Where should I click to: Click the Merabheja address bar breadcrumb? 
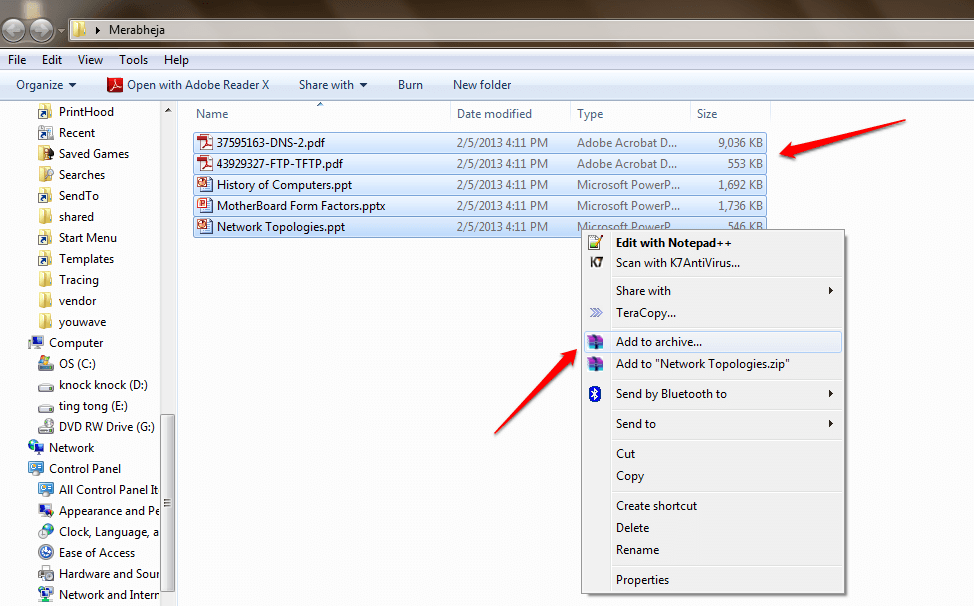click(137, 30)
